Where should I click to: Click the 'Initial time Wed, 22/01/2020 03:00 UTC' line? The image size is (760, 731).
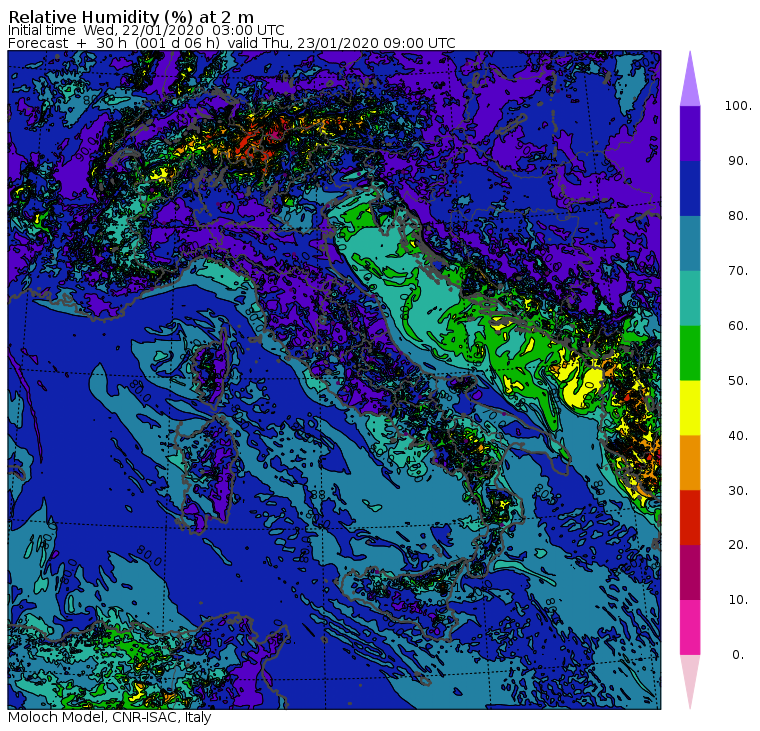coord(146,30)
